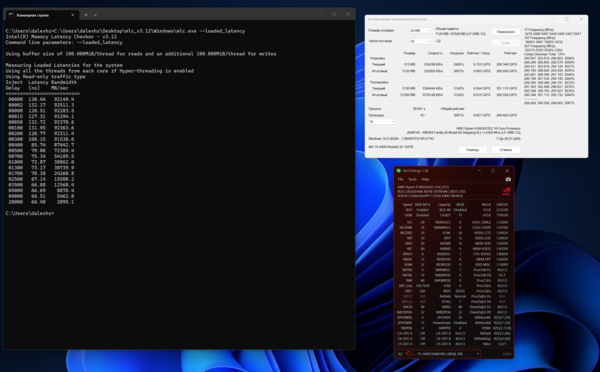Open the dictionary size 32 MB dropdown
The image size is (600, 372).
(420, 31)
